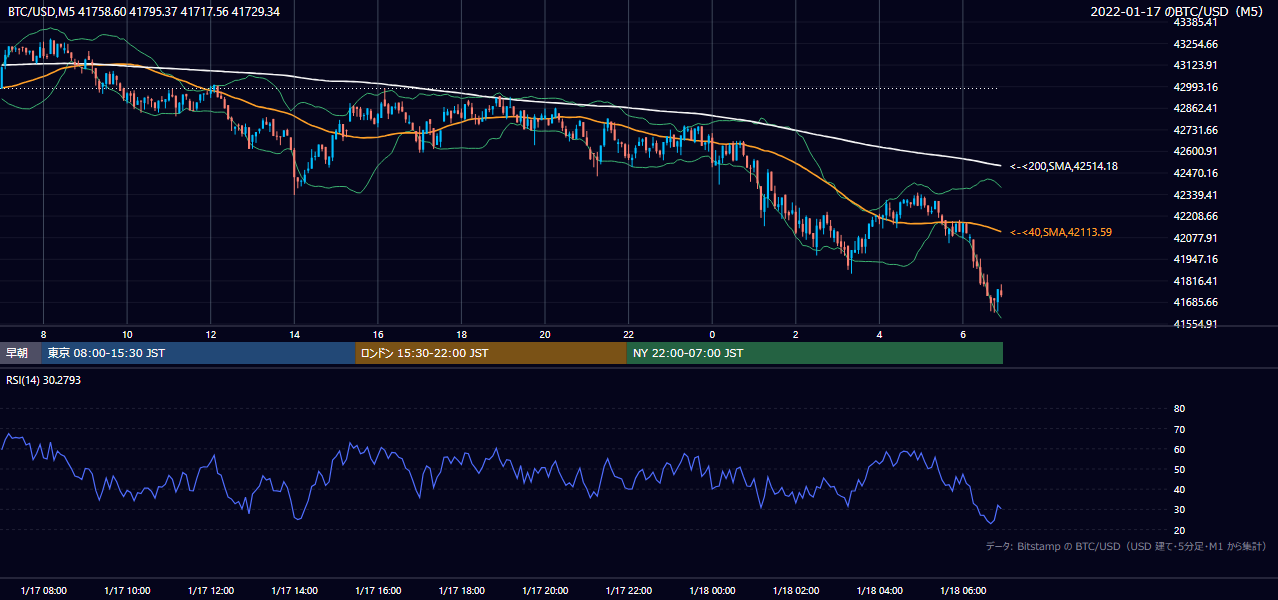Click the 1/17 18:00 date axis label

(x=461, y=590)
